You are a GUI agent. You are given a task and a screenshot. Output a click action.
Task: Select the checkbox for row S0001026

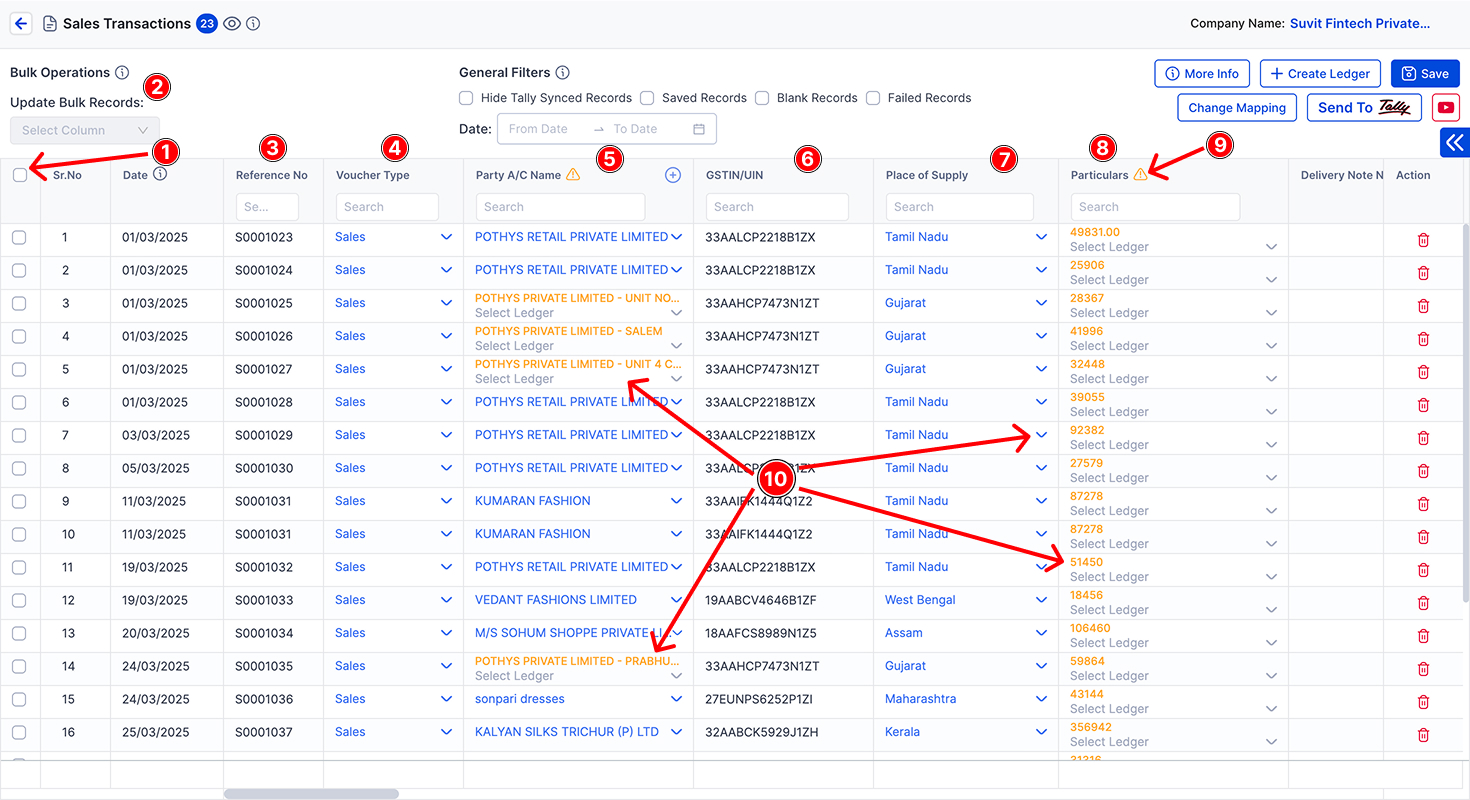pyautogui.click(x=19, y=337)
